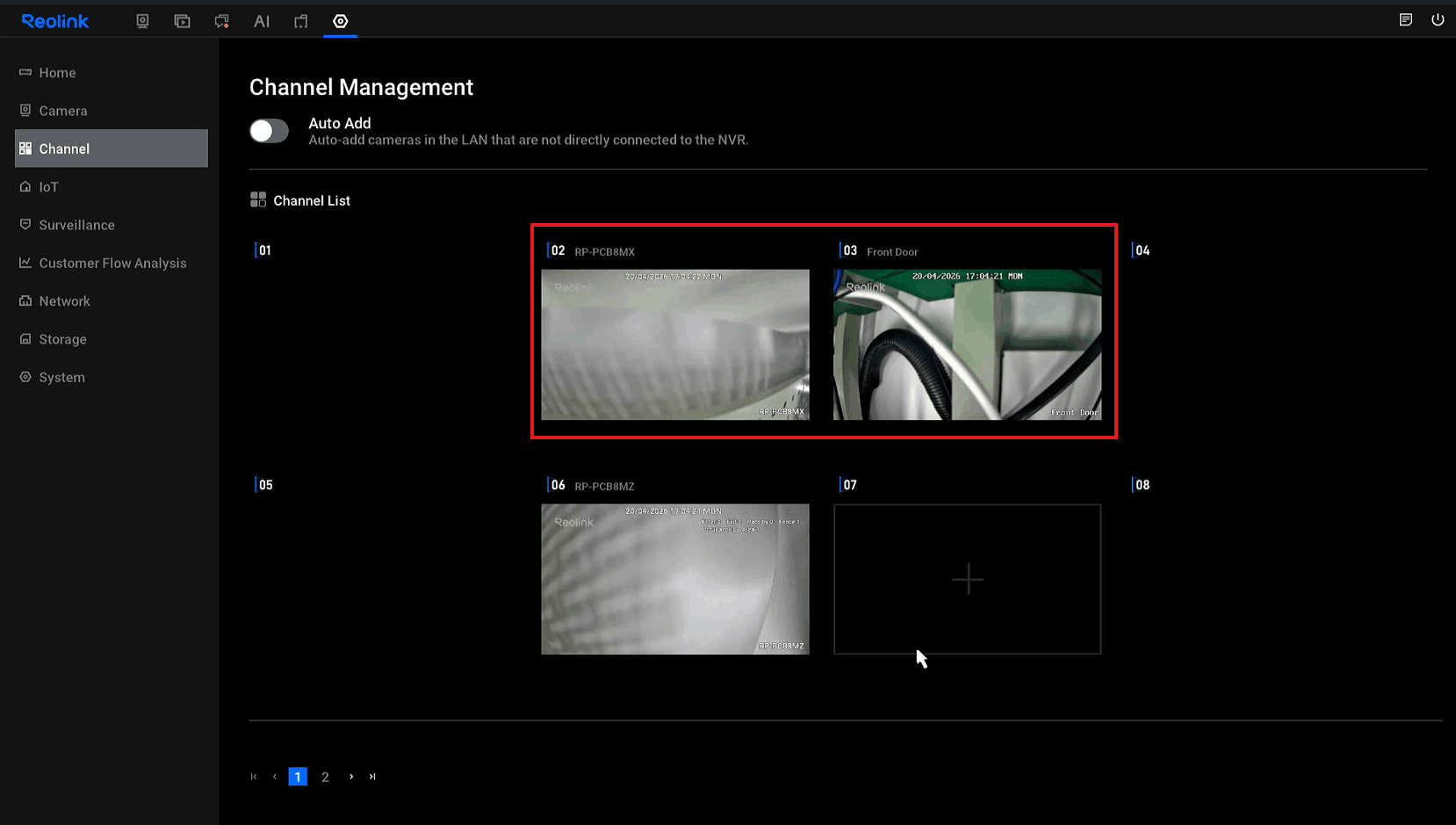Open alarm messages icon with red dot
Viewport: 1456px width, 825px height.
[221, 21]
